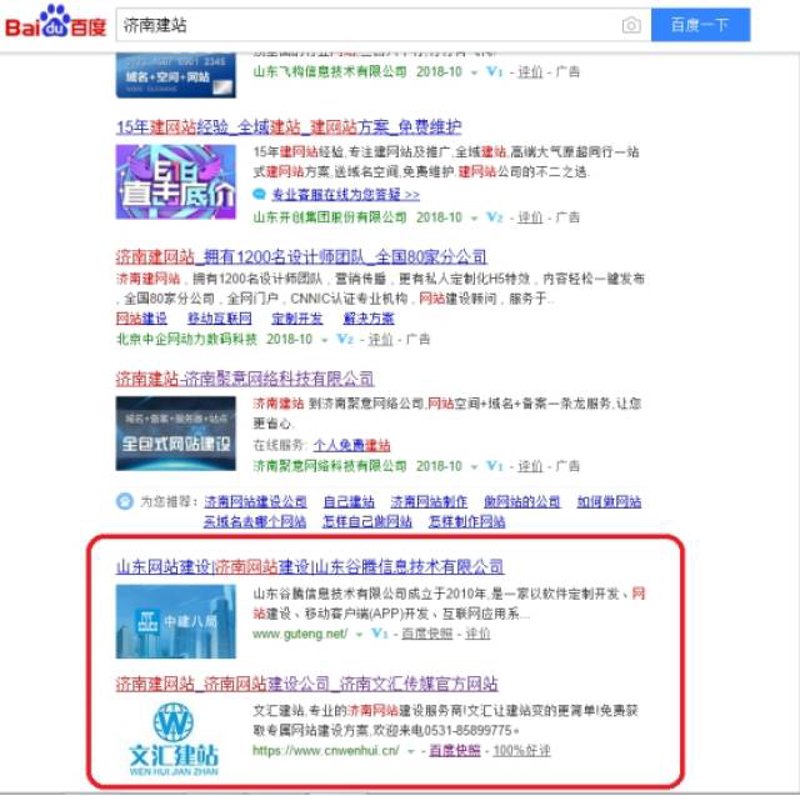Open suggested search 怎样制作网站
Image resolution: width=800 pixels, height=796 pixels.
click(x=467, y=521)
